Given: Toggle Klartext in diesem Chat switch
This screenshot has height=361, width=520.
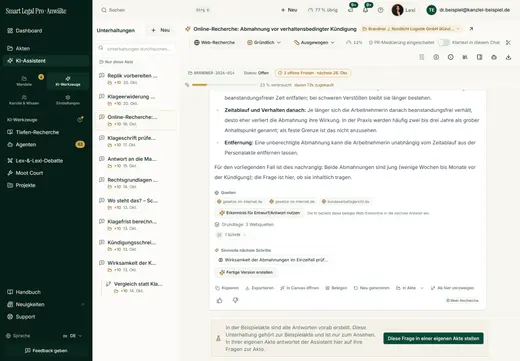Looking at the screenshot, I should [444, 42].
